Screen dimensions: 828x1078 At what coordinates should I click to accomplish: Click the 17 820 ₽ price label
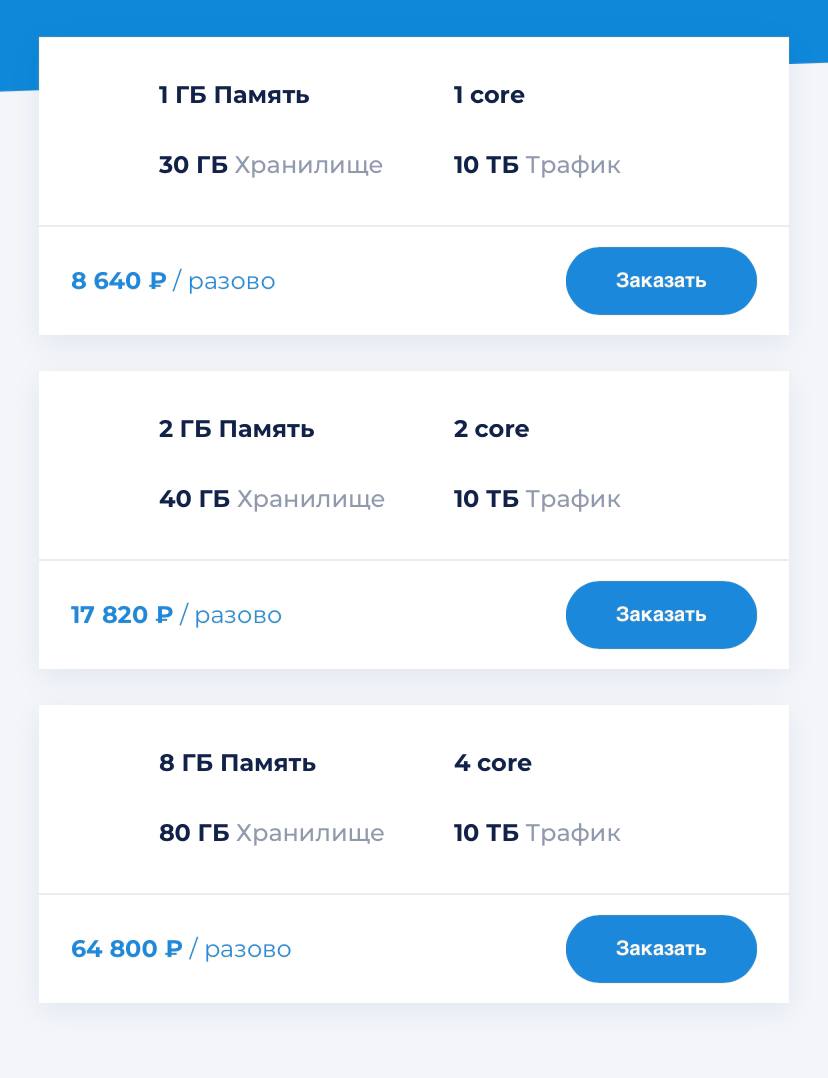click(x=122, y=615)
